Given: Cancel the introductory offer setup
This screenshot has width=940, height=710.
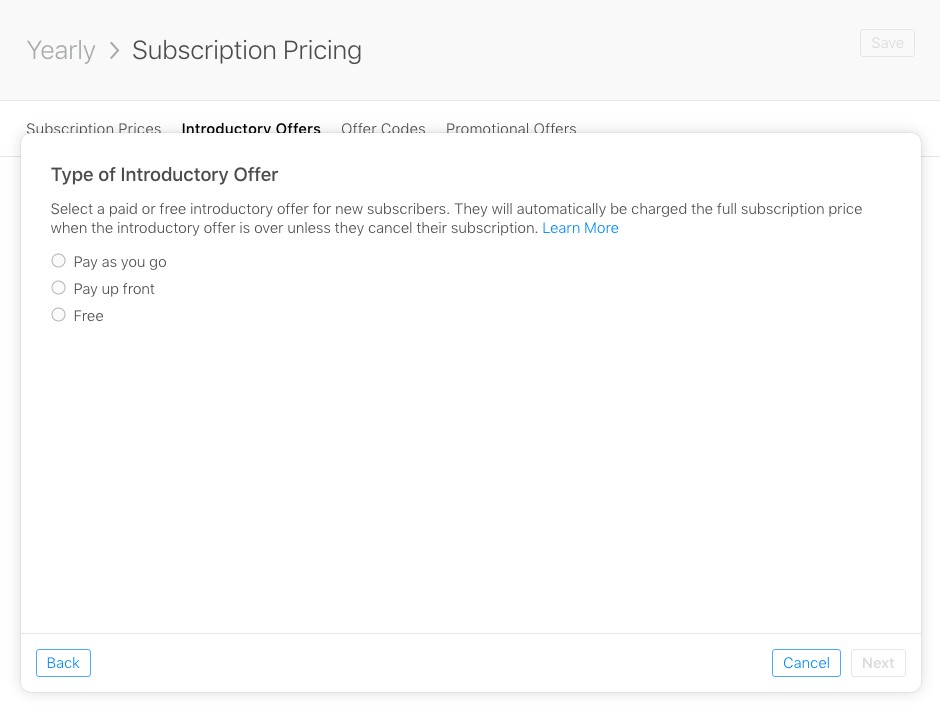Looking at the screenshot, I should pos(806,663).
